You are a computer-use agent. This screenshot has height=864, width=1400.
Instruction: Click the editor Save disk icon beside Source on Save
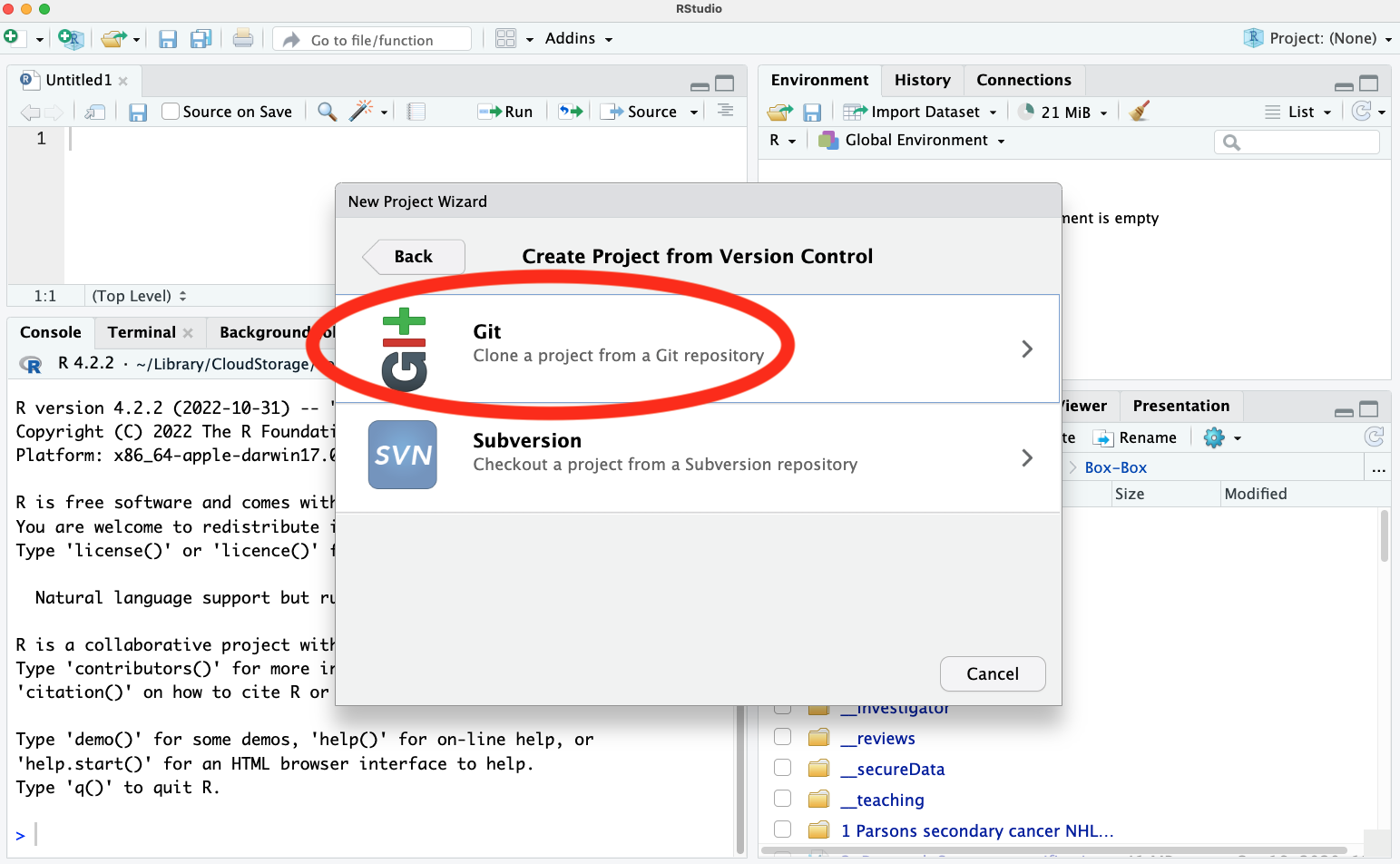point(138,112)
